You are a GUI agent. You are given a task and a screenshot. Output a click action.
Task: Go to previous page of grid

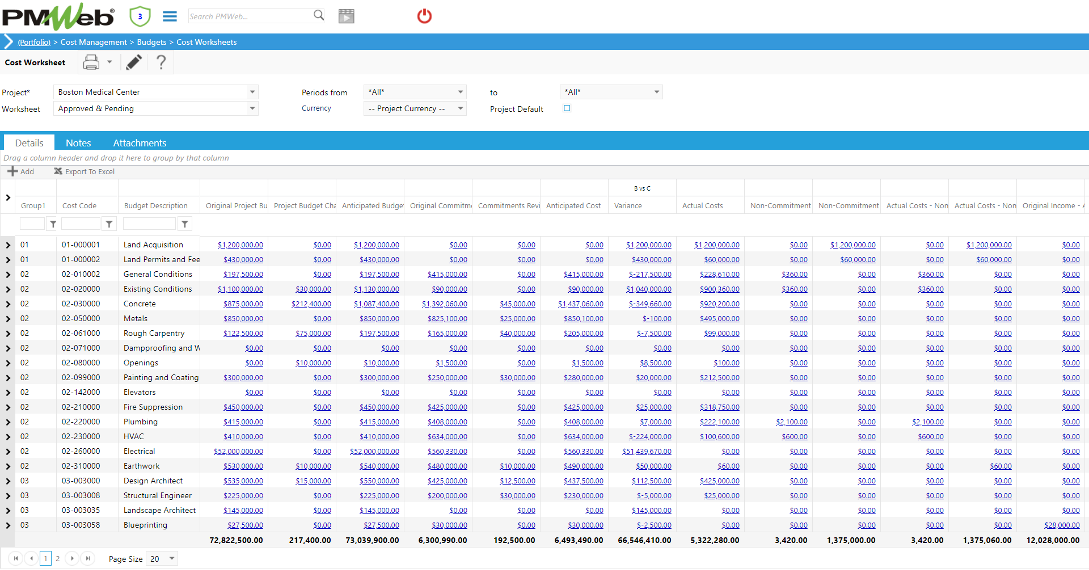[31, 558]
